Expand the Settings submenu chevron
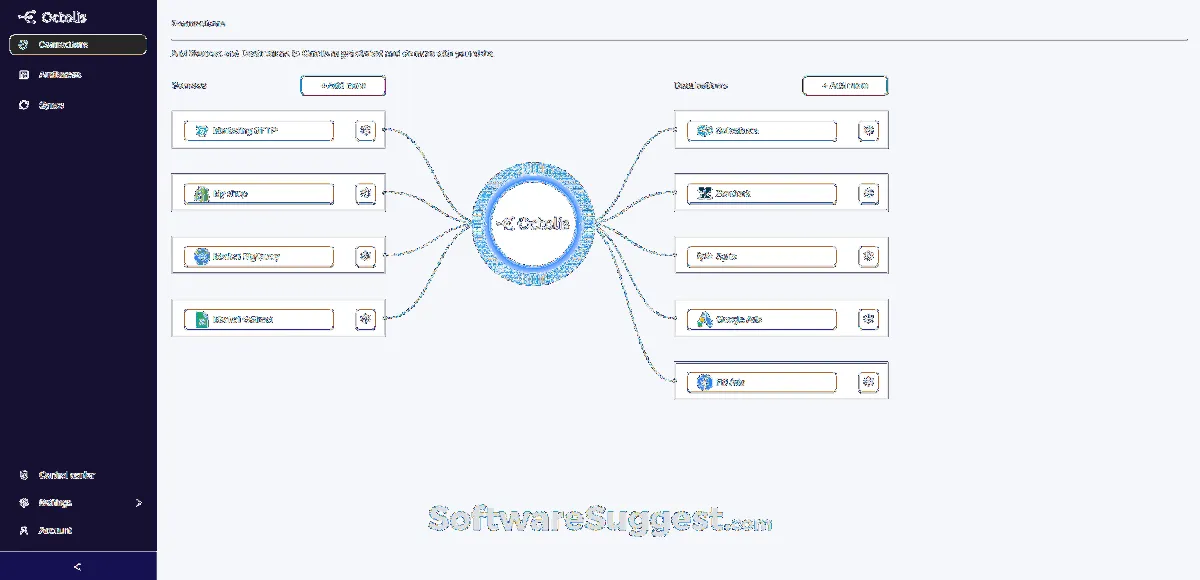 click(138, 503)
